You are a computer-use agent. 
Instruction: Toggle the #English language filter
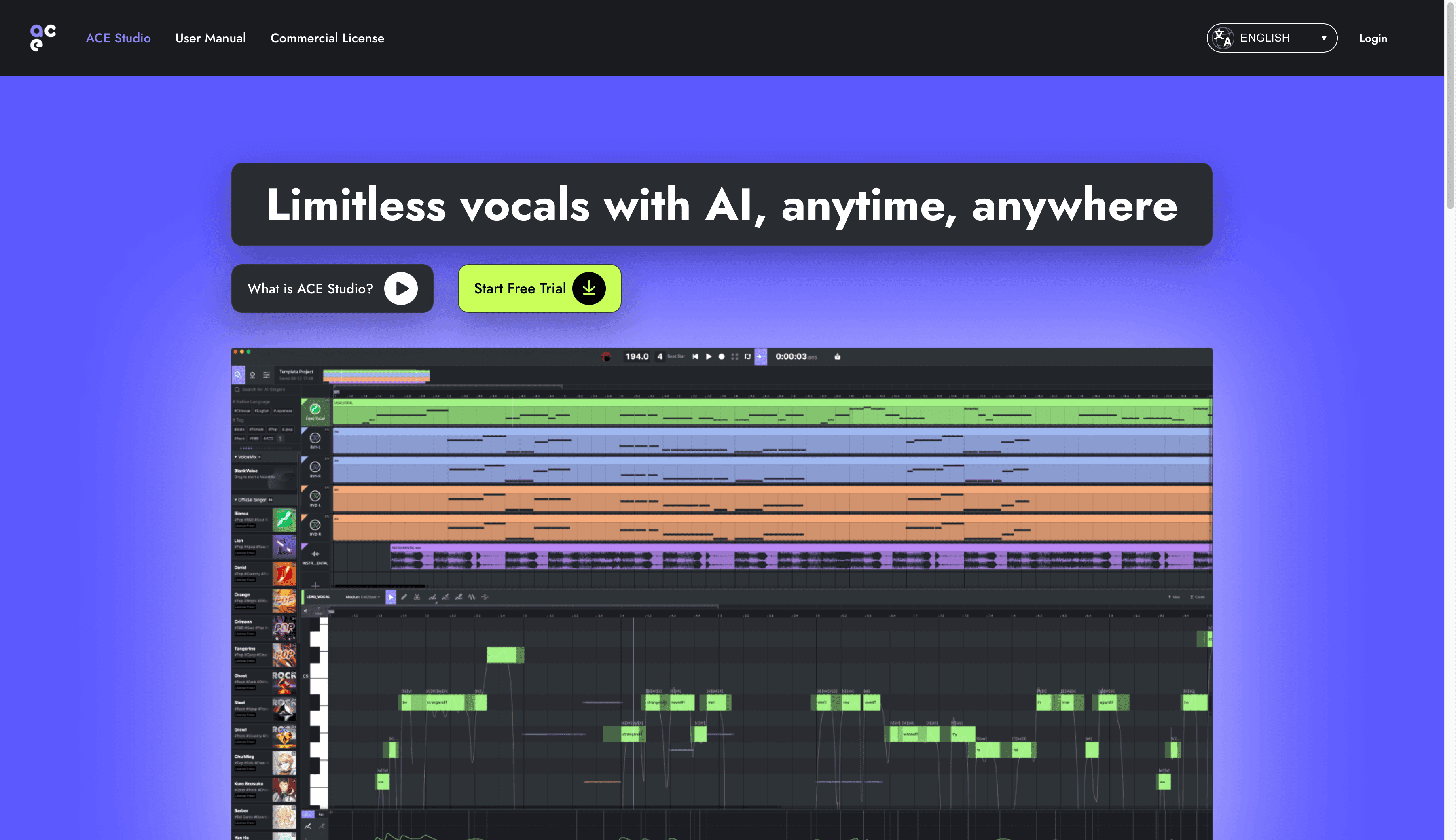click(x=262, y=411)
